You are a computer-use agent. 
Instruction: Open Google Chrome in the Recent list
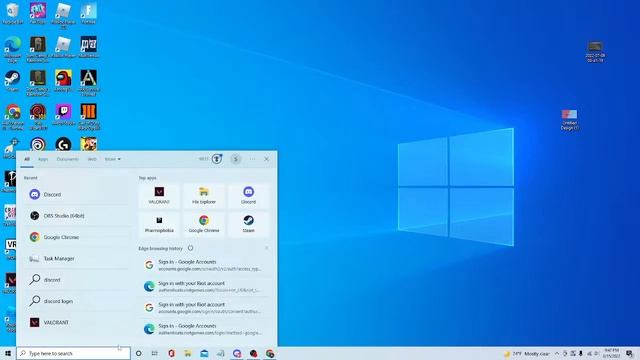click(77, 237)
